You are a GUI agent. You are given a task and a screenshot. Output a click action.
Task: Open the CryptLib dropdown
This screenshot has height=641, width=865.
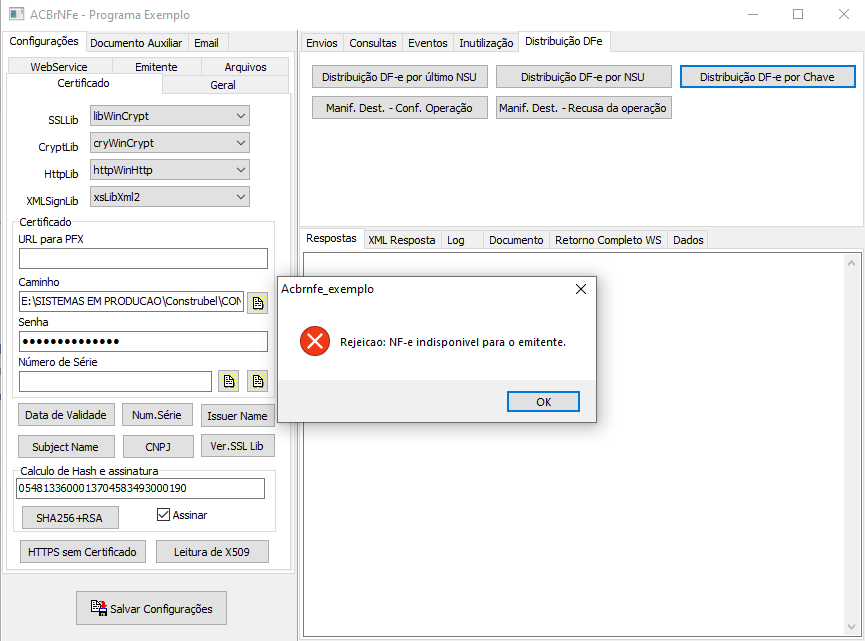coord(170,143)
